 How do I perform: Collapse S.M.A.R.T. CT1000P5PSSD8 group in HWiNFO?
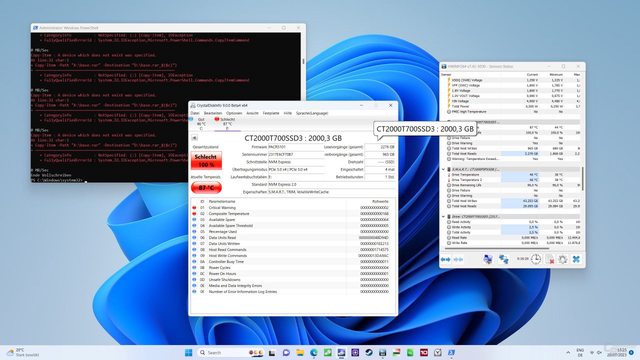coord(443,169)
